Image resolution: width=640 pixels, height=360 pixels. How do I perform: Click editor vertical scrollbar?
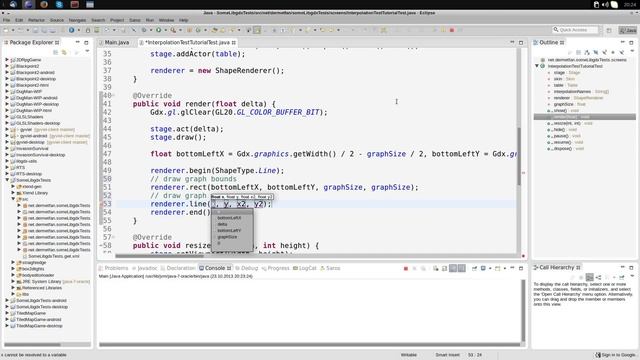519,155
